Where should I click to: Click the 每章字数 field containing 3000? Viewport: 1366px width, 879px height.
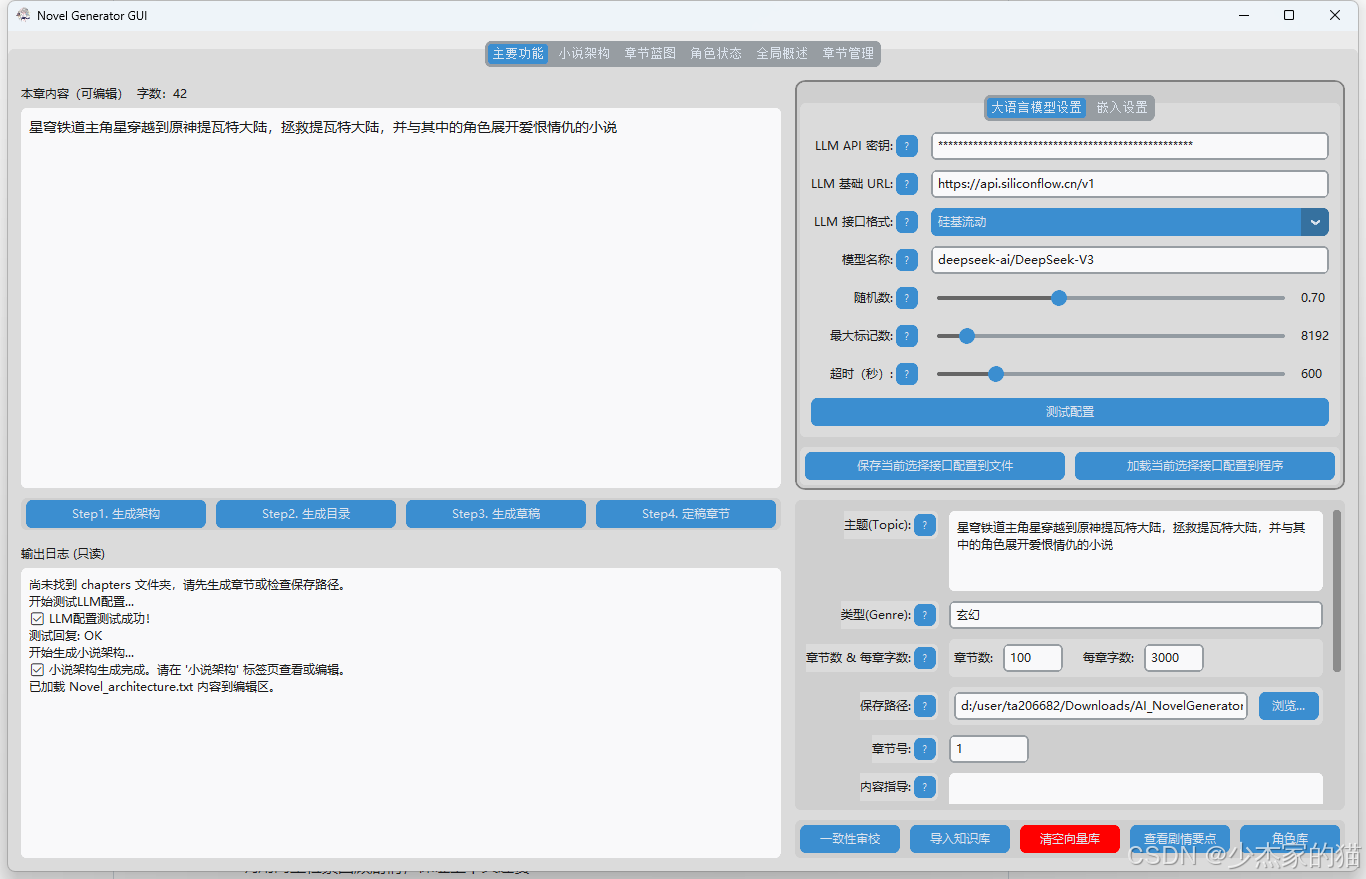tap(1174, 658)
